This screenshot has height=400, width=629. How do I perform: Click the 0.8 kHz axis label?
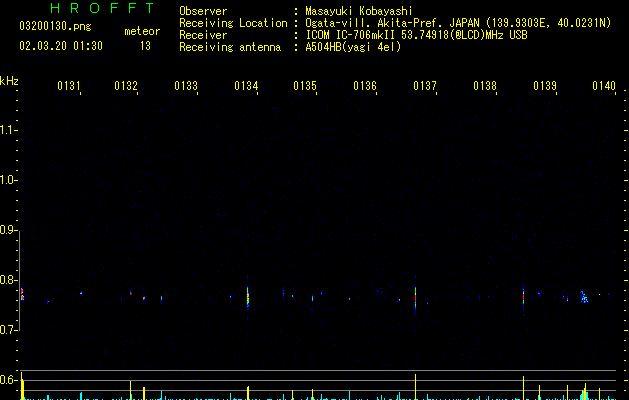tap(8, 280)
